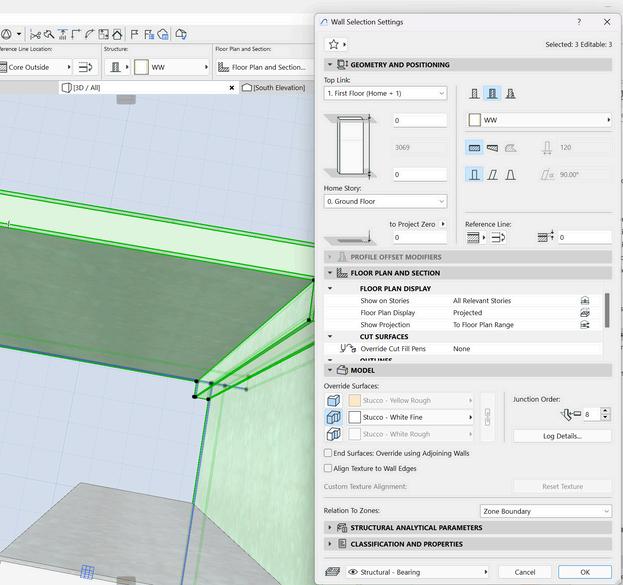Image resolution: width=623 pixels, height=585 pixels.
Task: Click the Floor Plan and Section info box button
Action: [x=263, y=67]
